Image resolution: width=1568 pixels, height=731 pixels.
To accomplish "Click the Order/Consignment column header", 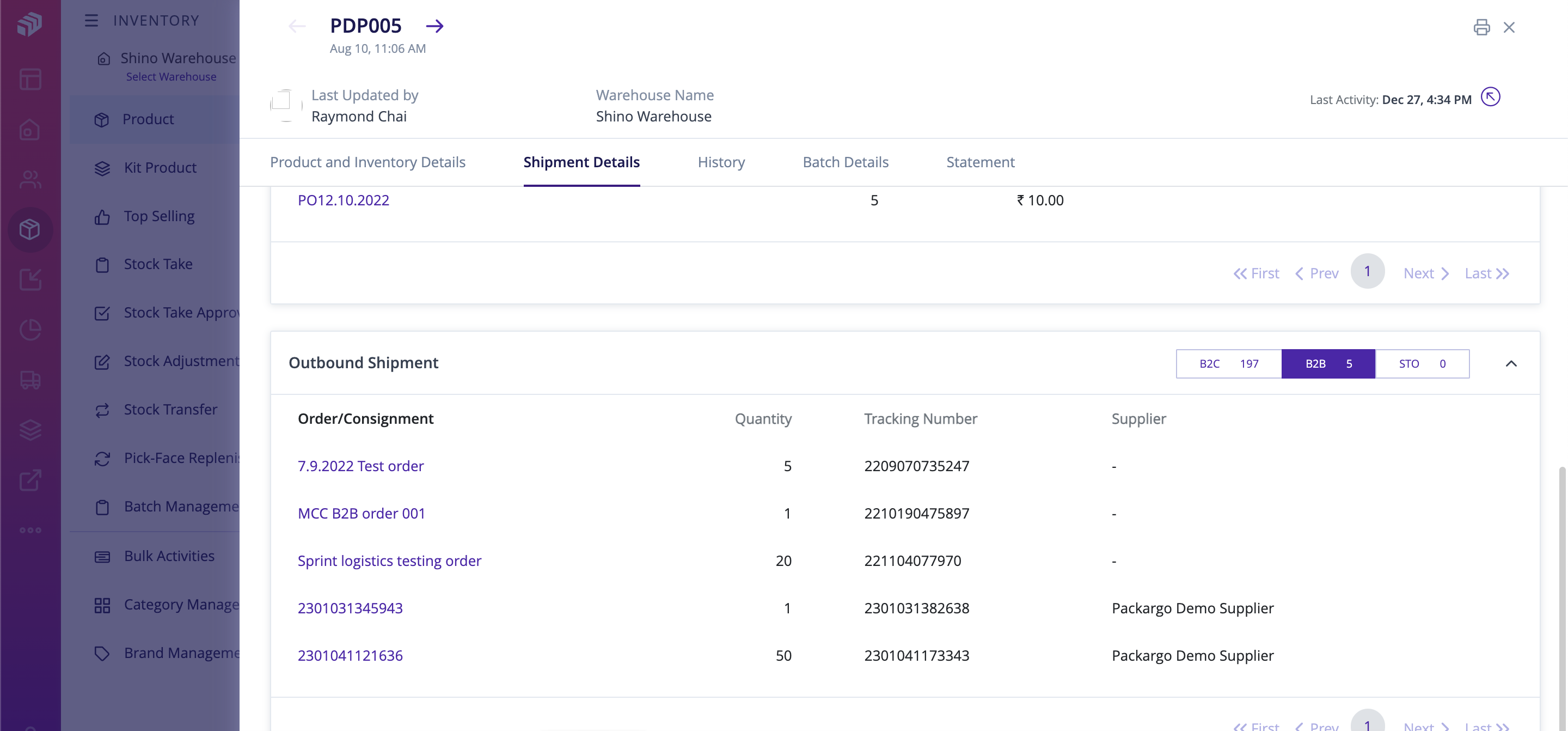I will coord(365,418).
